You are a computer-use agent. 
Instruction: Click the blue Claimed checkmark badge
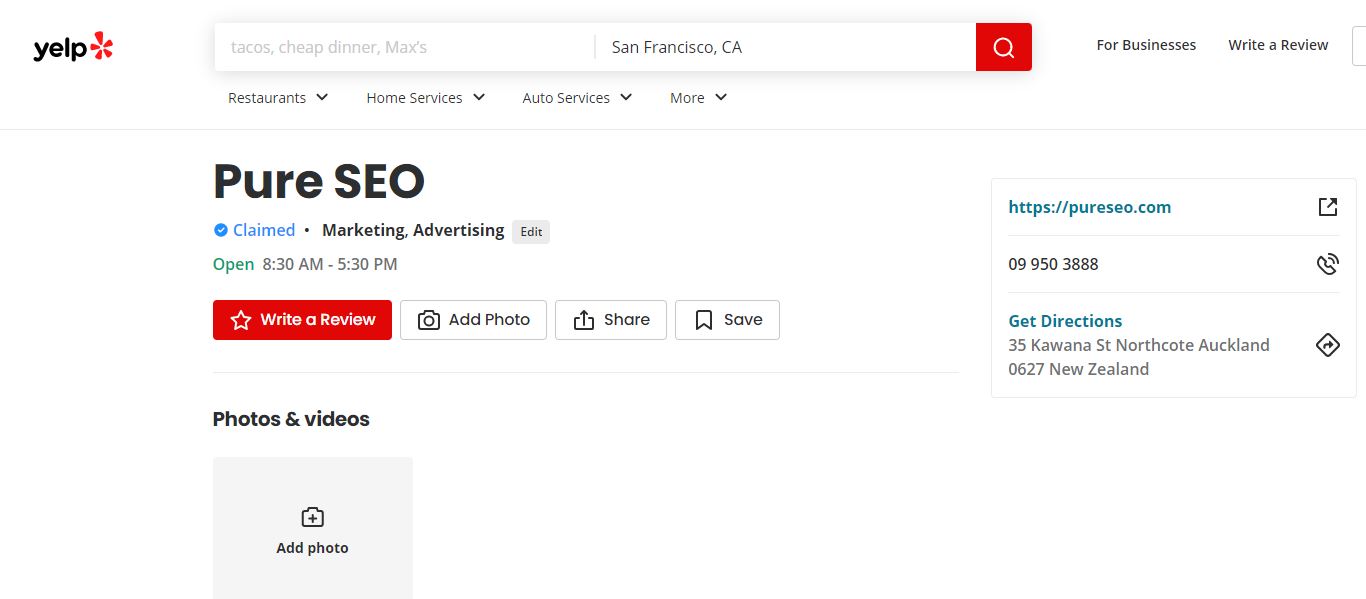point(221,230)
